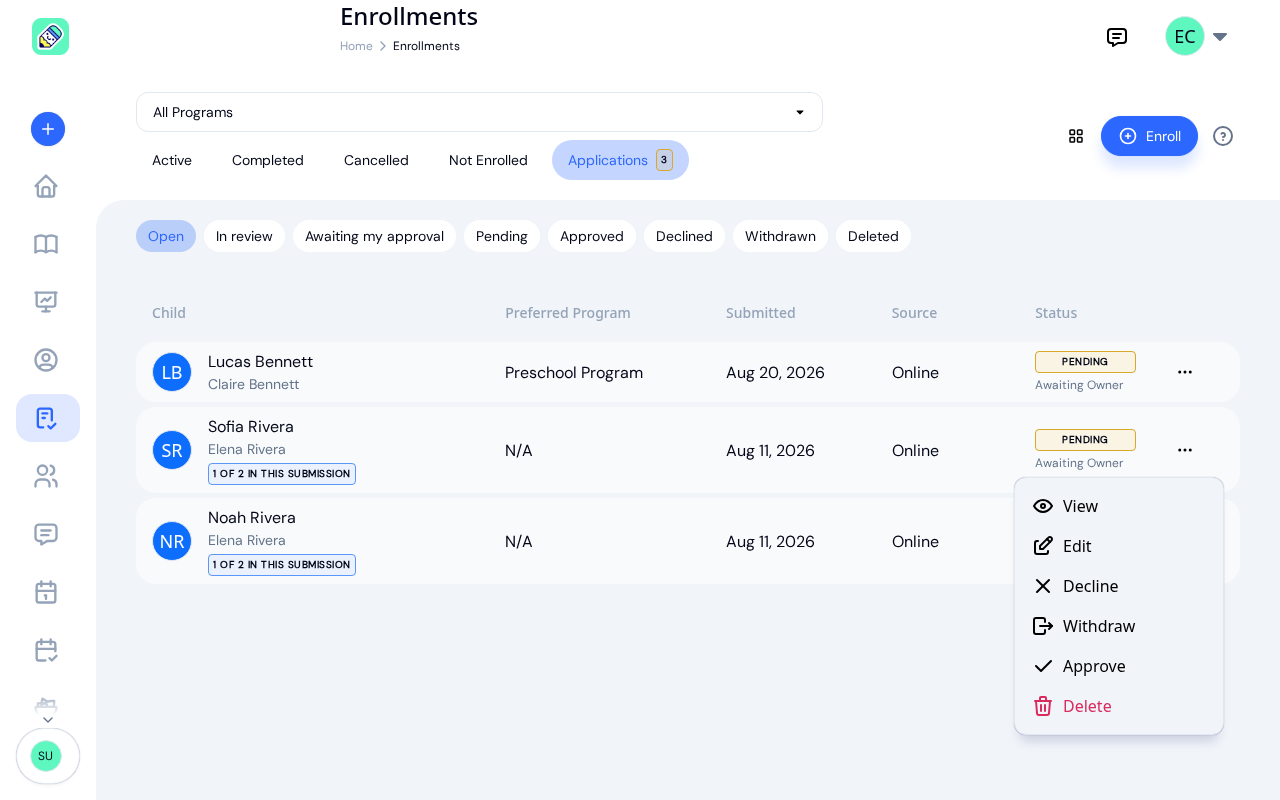
Task: Click the app logo in the sidebar
Action: click(50, 36)
